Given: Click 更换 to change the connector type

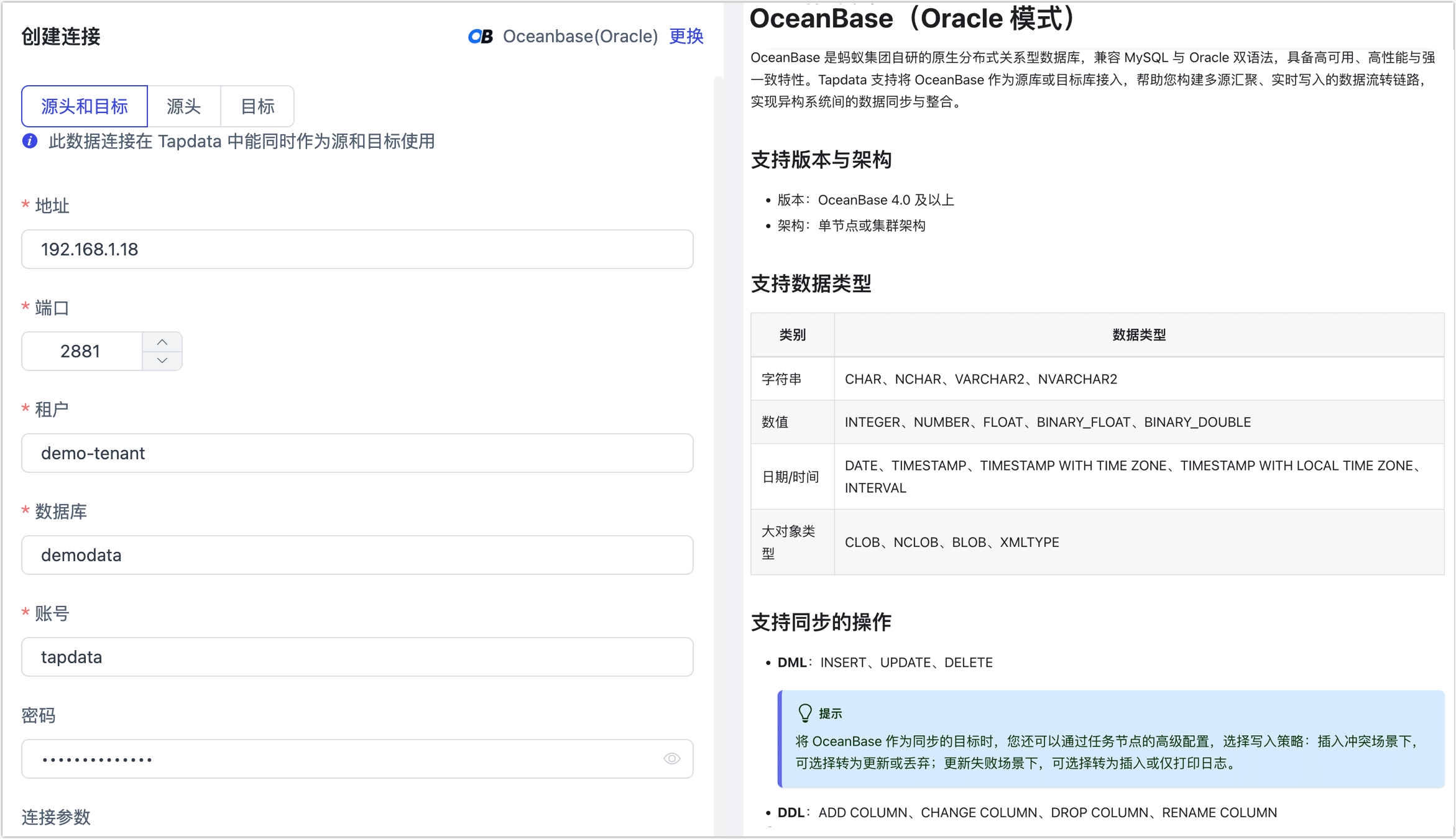Looking at the screenshot, I should tap(686, 37).
